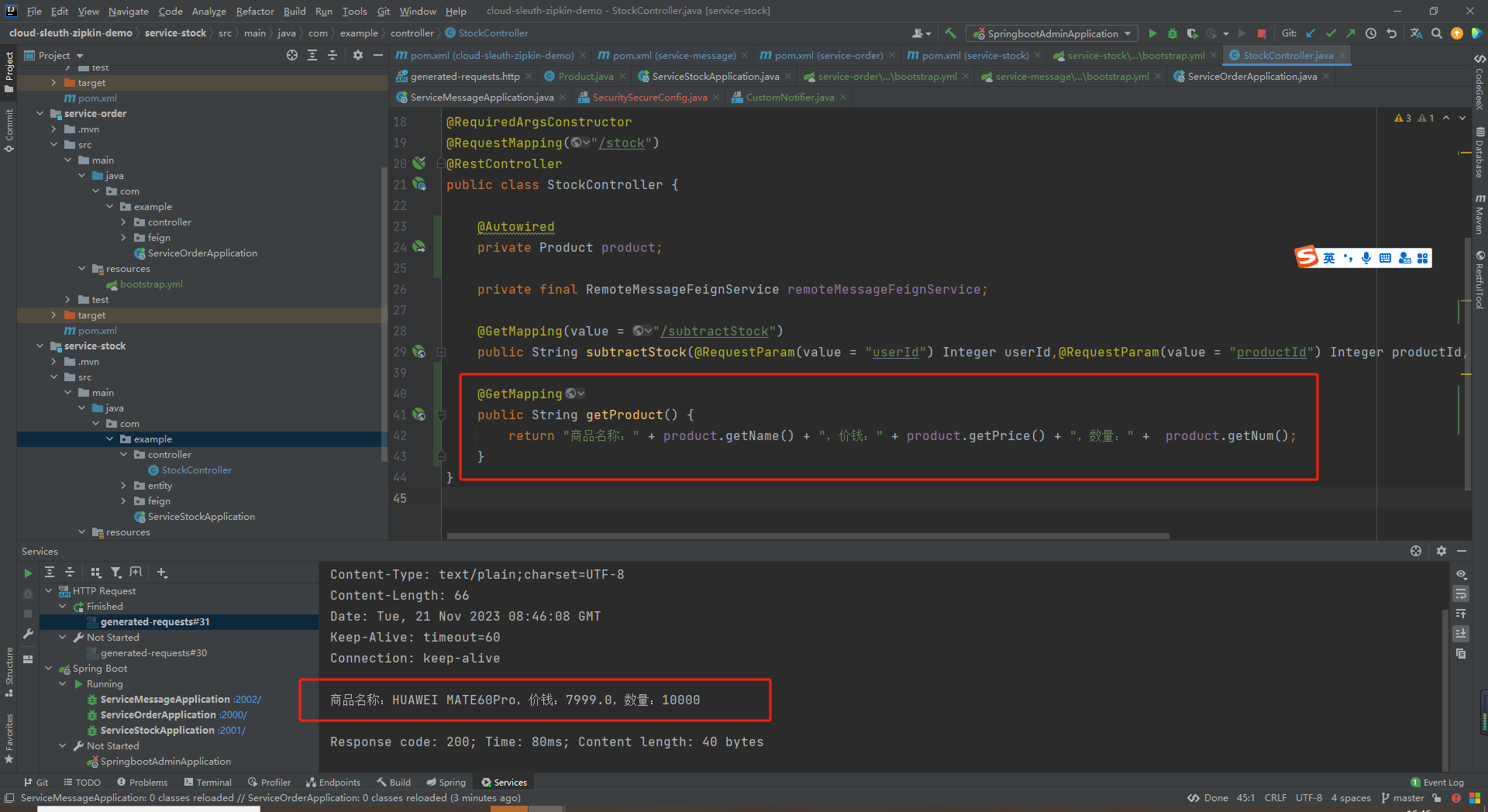Run selected service in Services panel

point(28,573)
